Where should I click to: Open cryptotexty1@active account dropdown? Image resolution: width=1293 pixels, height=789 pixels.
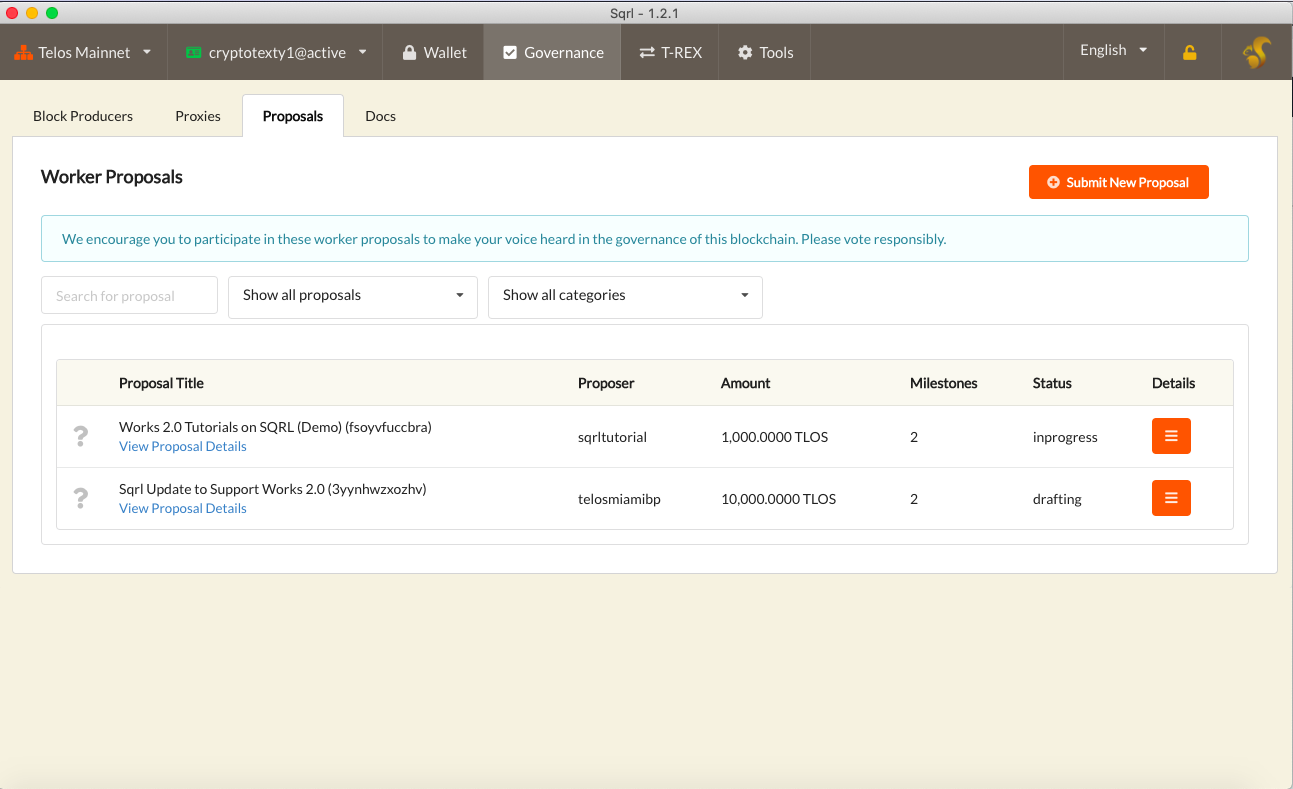[x=276, y=52]
